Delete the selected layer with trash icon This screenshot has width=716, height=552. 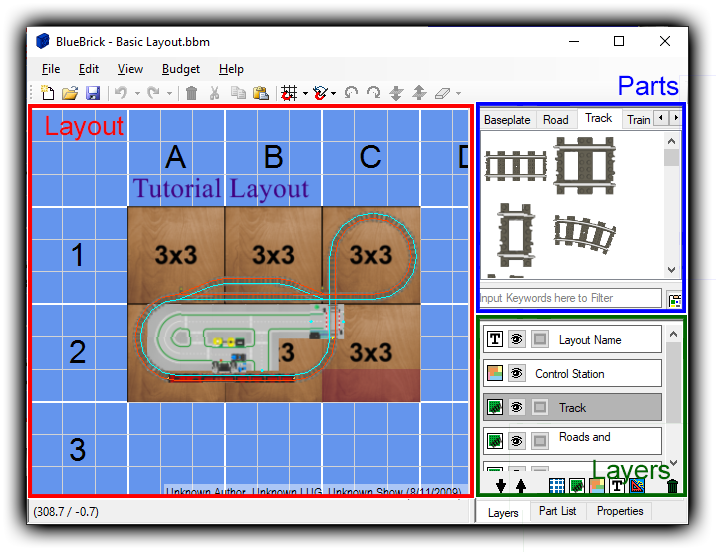click(x=673, y=486)
